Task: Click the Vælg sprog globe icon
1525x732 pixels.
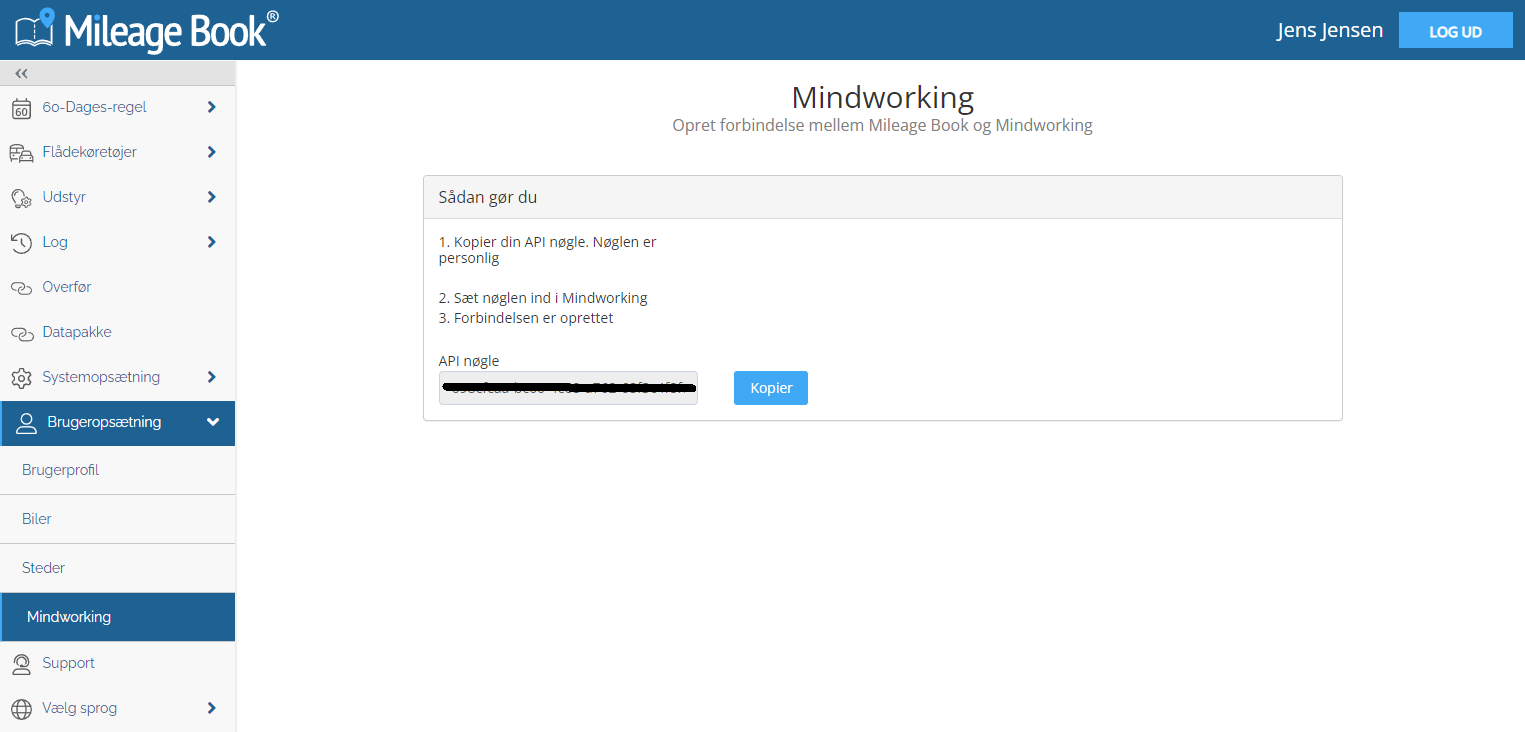Action: point(21,708)
